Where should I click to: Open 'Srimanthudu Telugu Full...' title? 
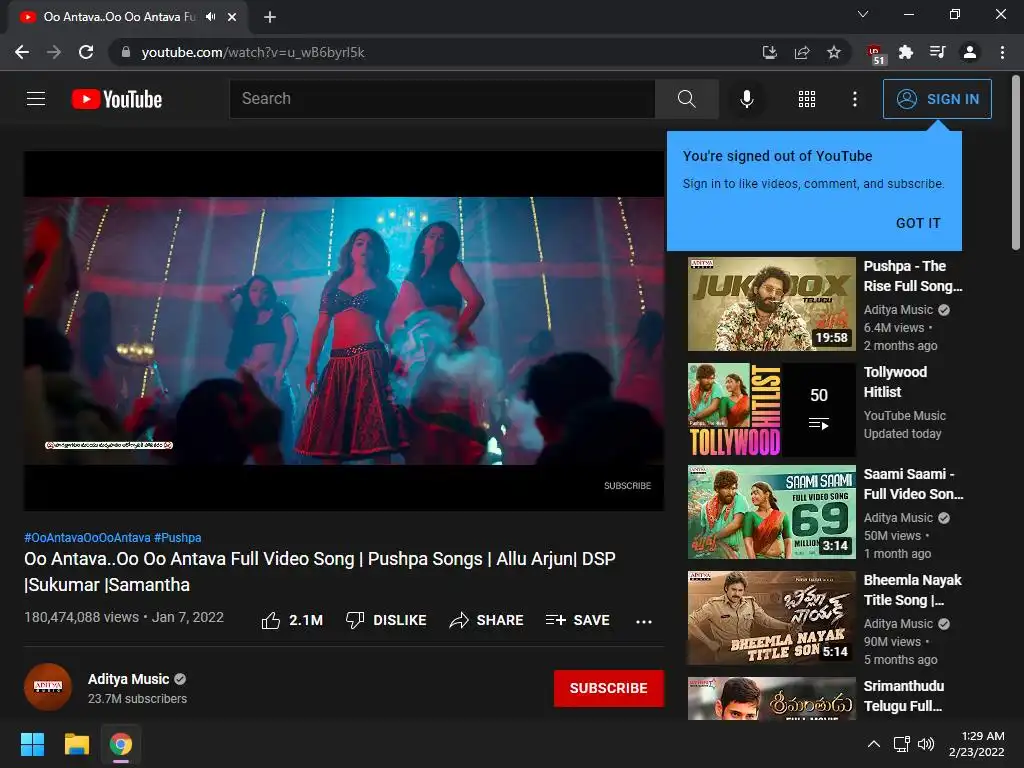click(904, 696)
